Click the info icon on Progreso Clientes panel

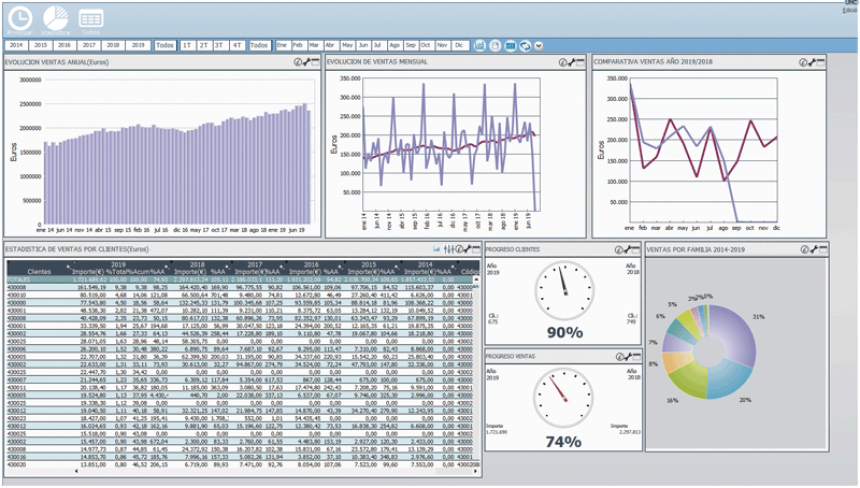(x=619, y=249)
